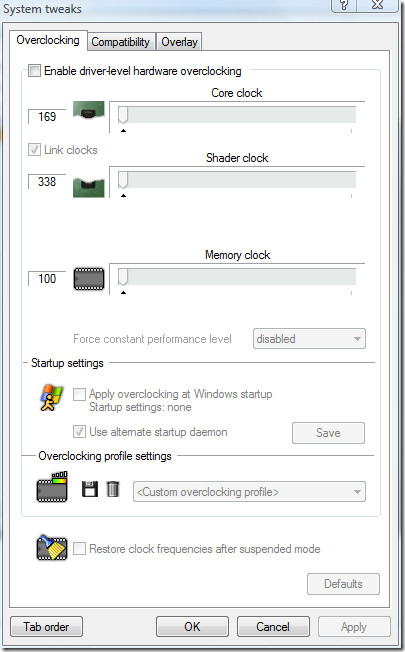Click the Windows startup figure icon
Viewport: 405px width, 652px height.
tap(51, 398)
